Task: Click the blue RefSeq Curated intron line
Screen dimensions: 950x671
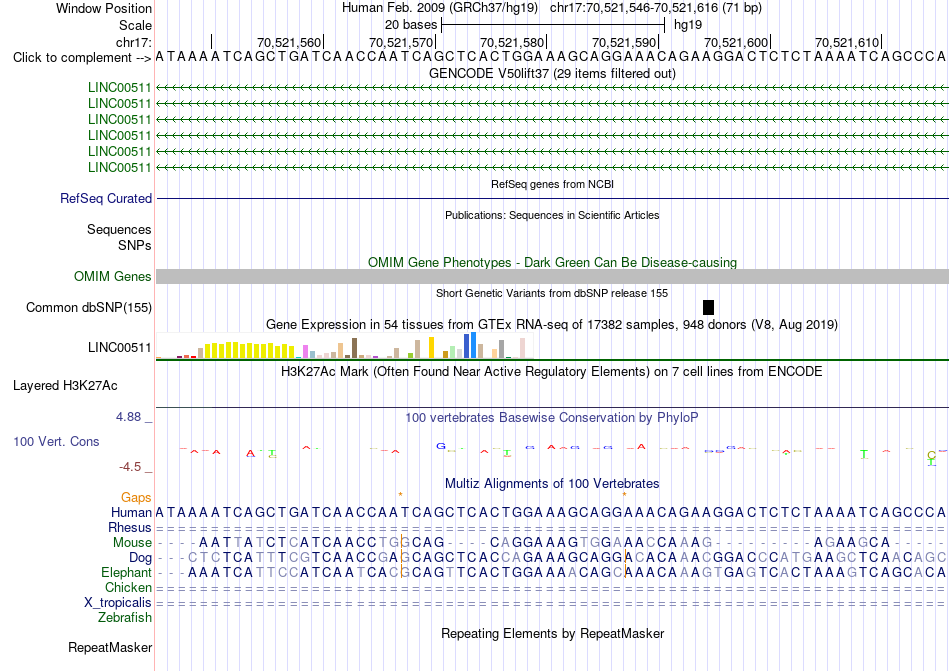Action: (552, 199)
